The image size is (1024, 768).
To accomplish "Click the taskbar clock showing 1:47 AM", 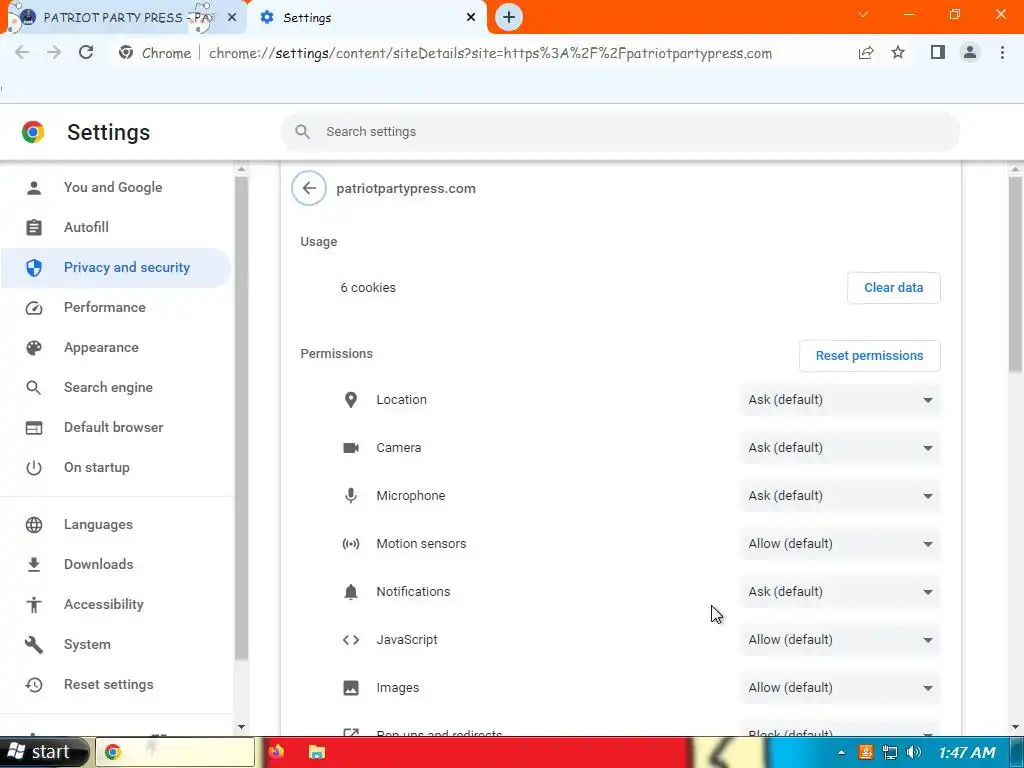I will pos(967,753).
